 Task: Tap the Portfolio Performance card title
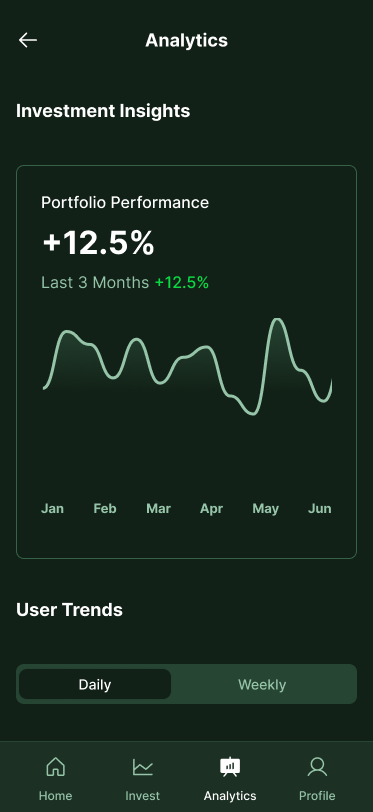(x=125, y=202)
